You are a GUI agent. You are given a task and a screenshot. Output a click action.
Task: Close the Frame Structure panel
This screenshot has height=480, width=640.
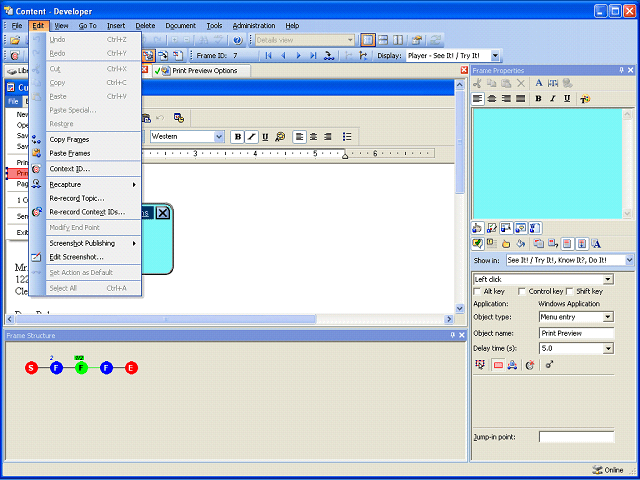tap(462, 335)
